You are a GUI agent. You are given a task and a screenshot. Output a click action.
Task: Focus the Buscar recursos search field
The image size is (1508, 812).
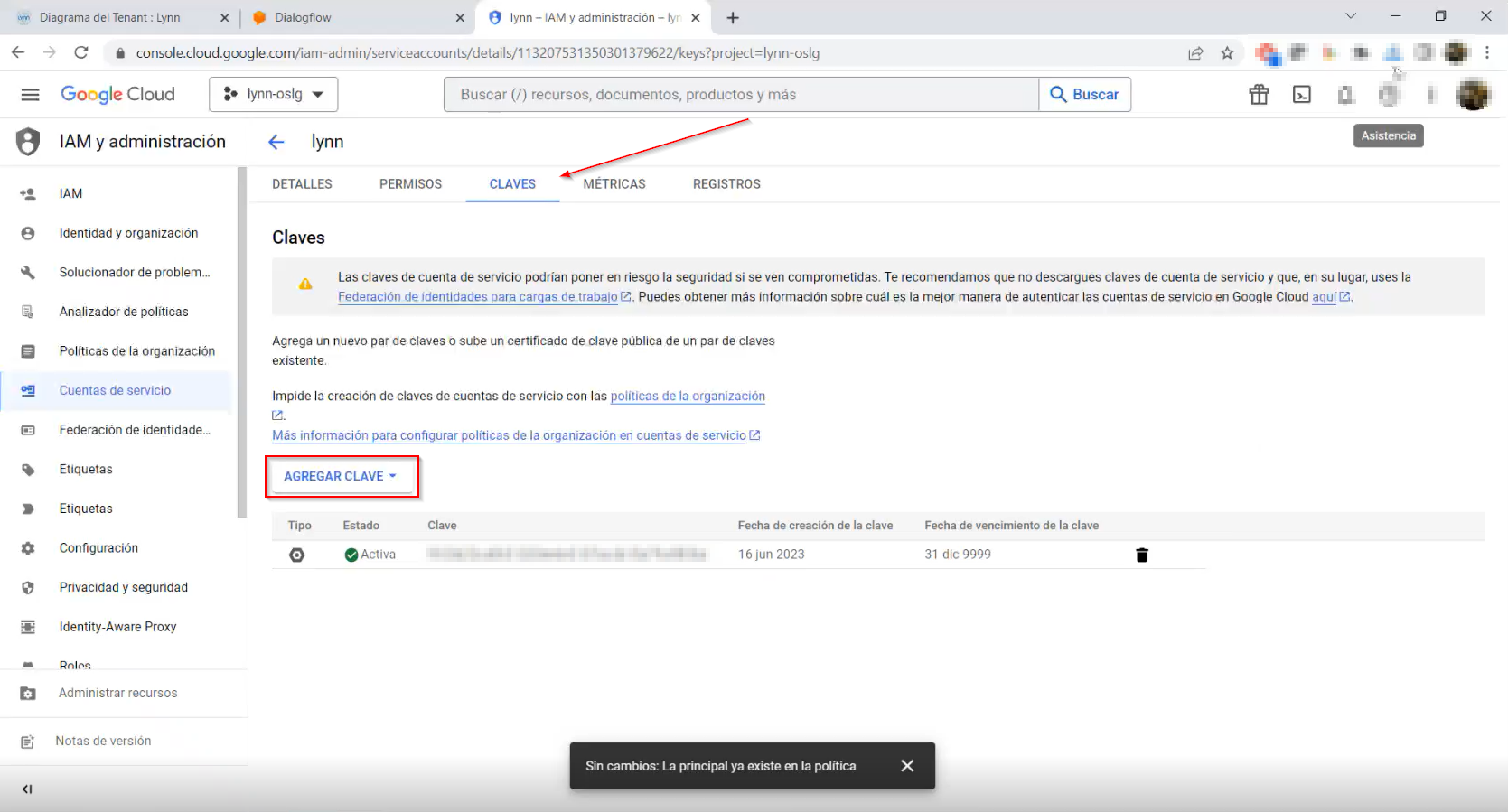pyautogui.click(x=741, y=94)
